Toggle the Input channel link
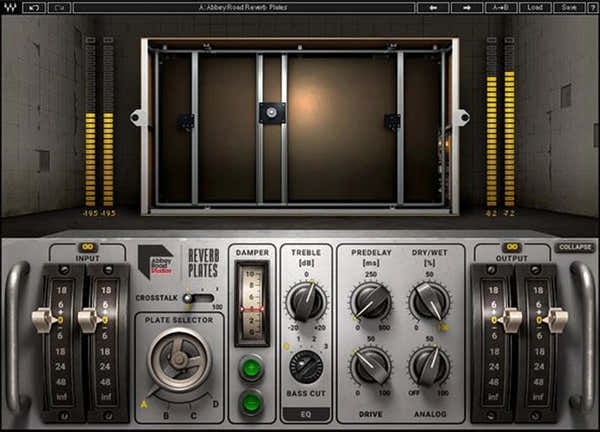 click(88, 247)
